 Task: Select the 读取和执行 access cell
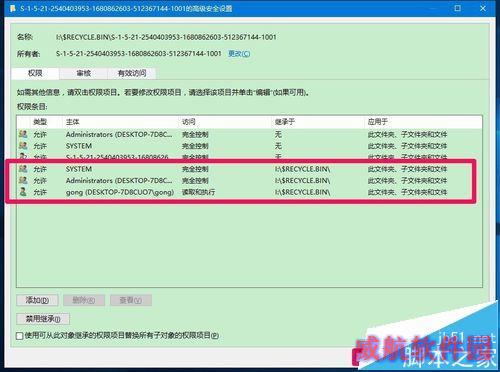[x=198, y=192]
